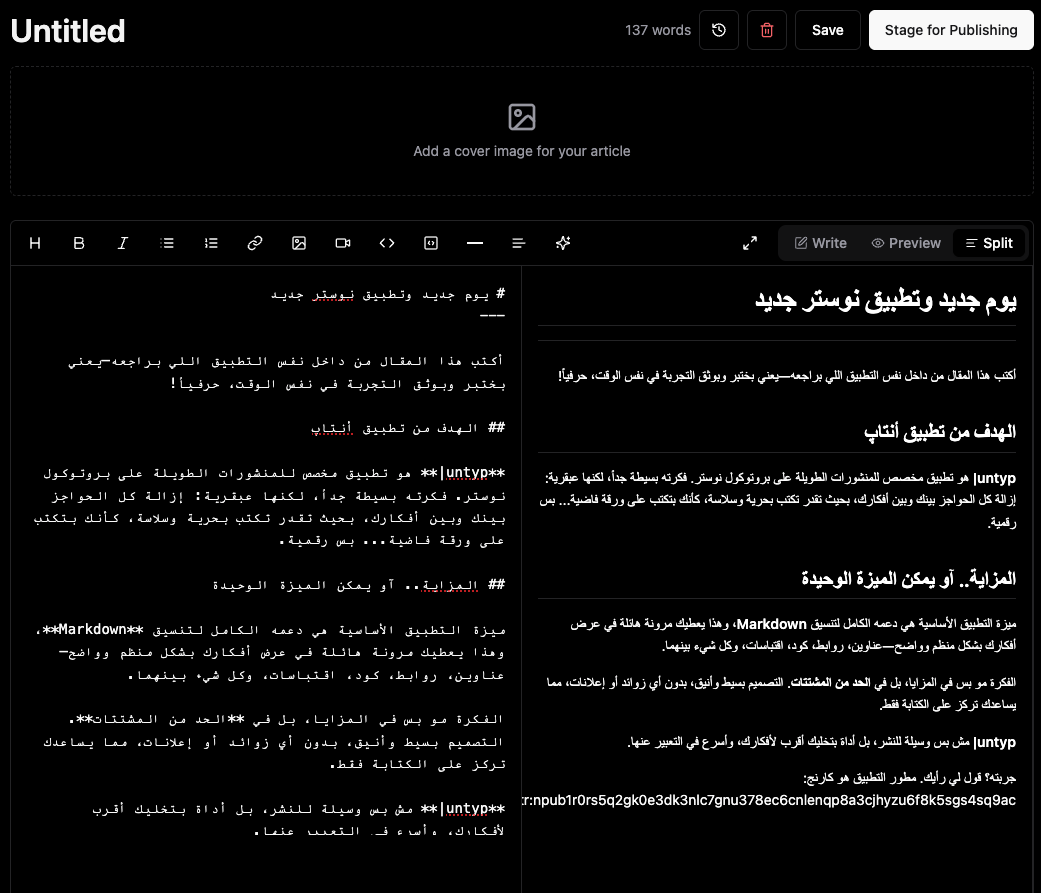The height and width of the screenshot is (893, 1041).
Task: Click the main Arabic heading in the preview
Action: 886,301
